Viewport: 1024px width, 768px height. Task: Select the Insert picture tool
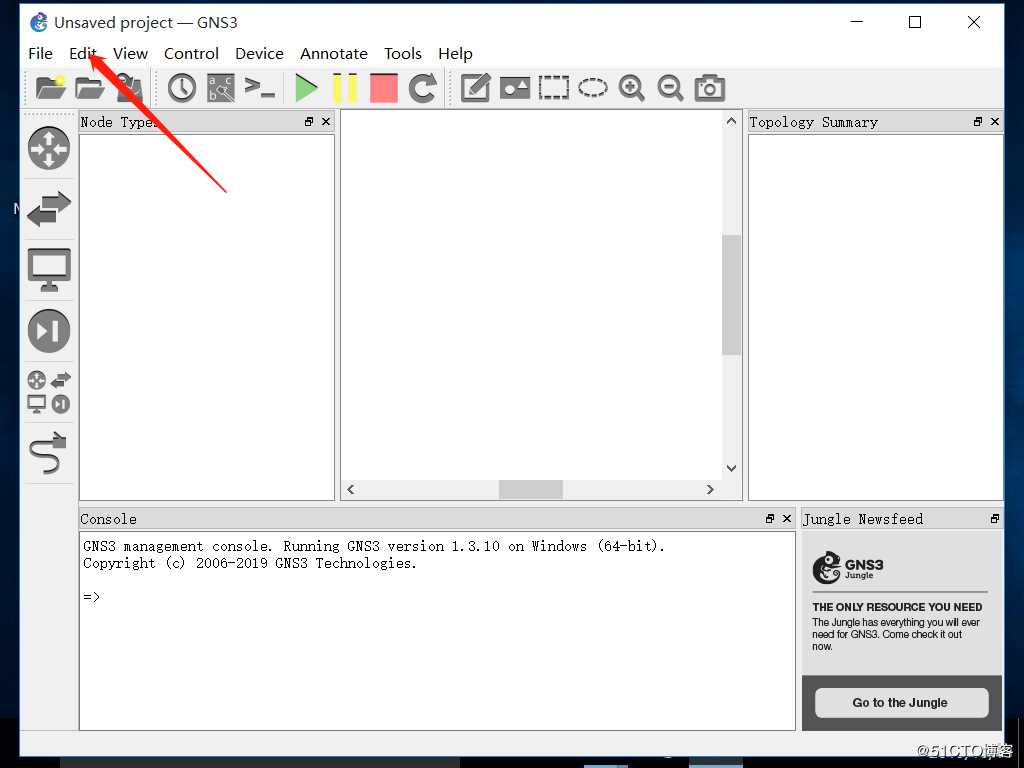(x=515, y=88)
